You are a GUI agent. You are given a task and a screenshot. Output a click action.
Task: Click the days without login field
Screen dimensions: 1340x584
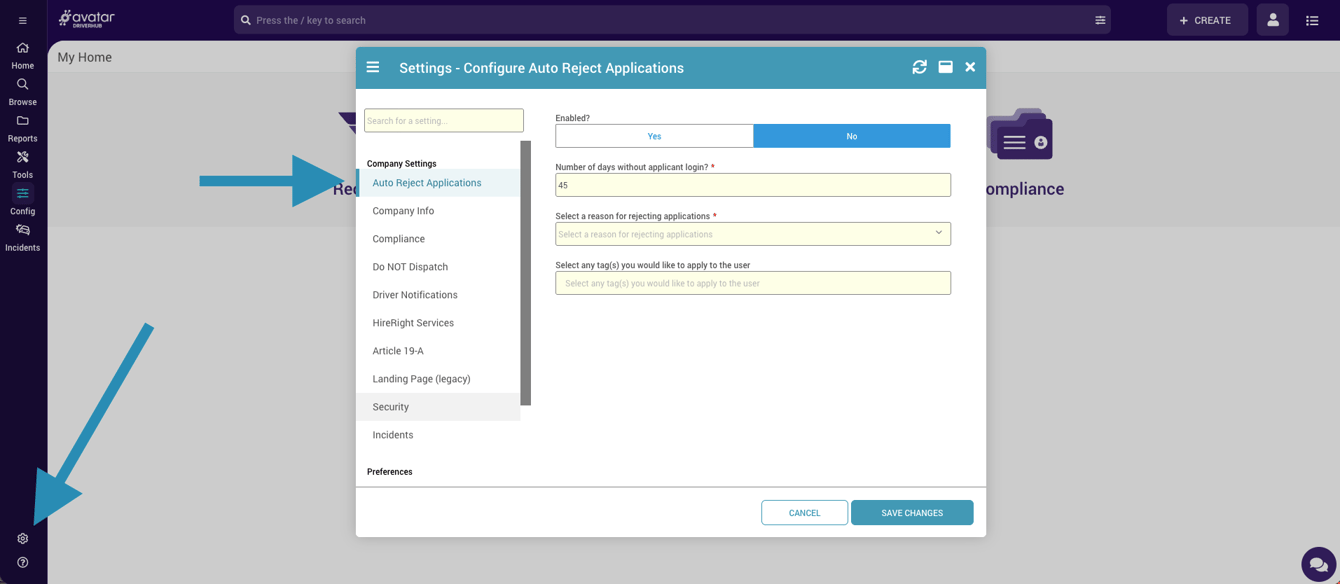(x=753, y=185)
